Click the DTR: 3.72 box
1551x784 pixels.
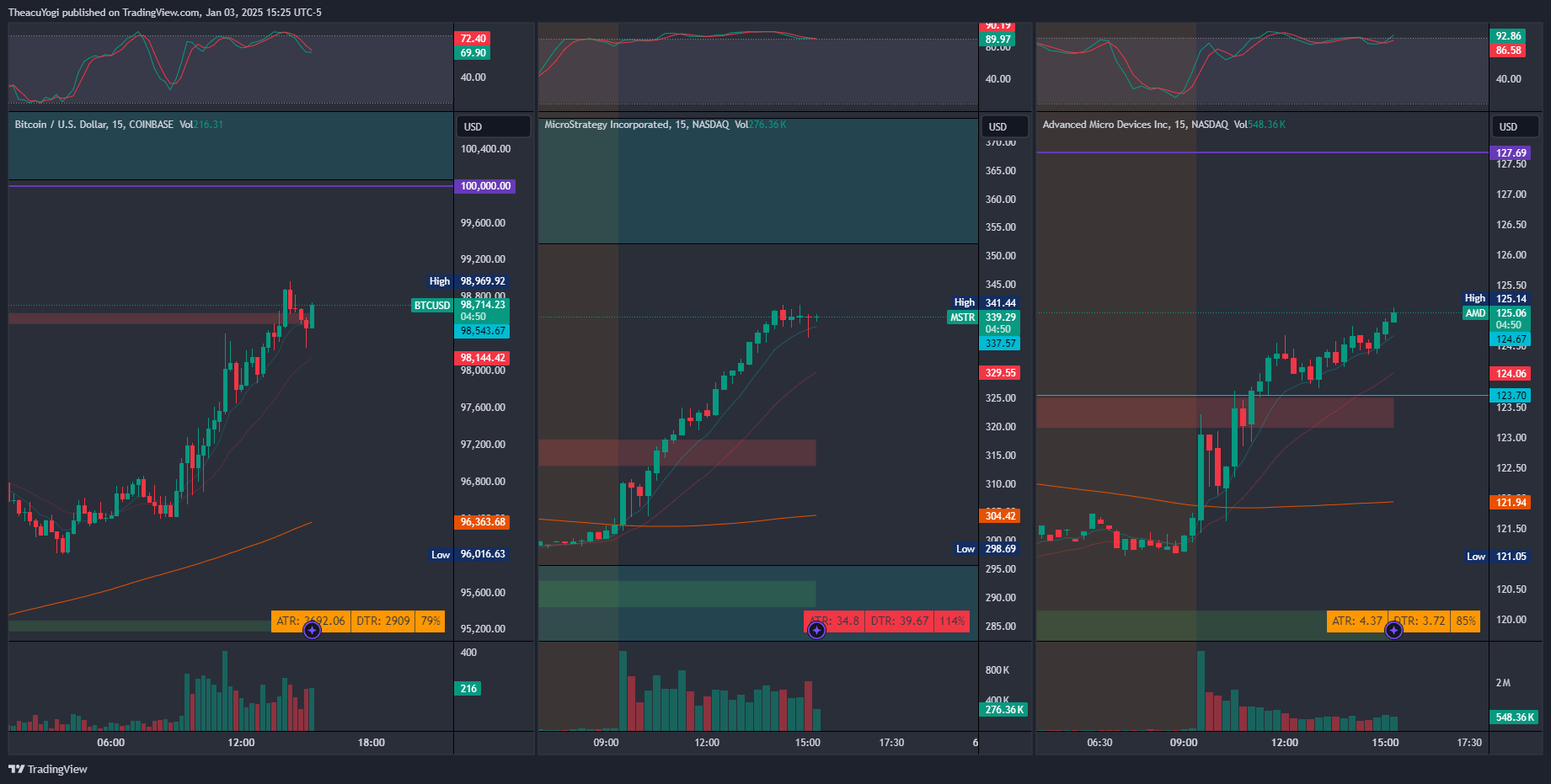[1420, 621]
